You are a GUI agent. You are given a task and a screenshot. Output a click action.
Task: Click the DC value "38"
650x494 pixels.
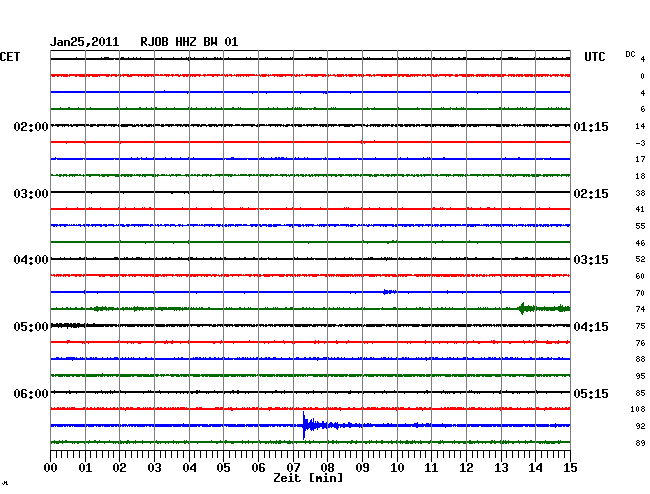click(640, 193)
